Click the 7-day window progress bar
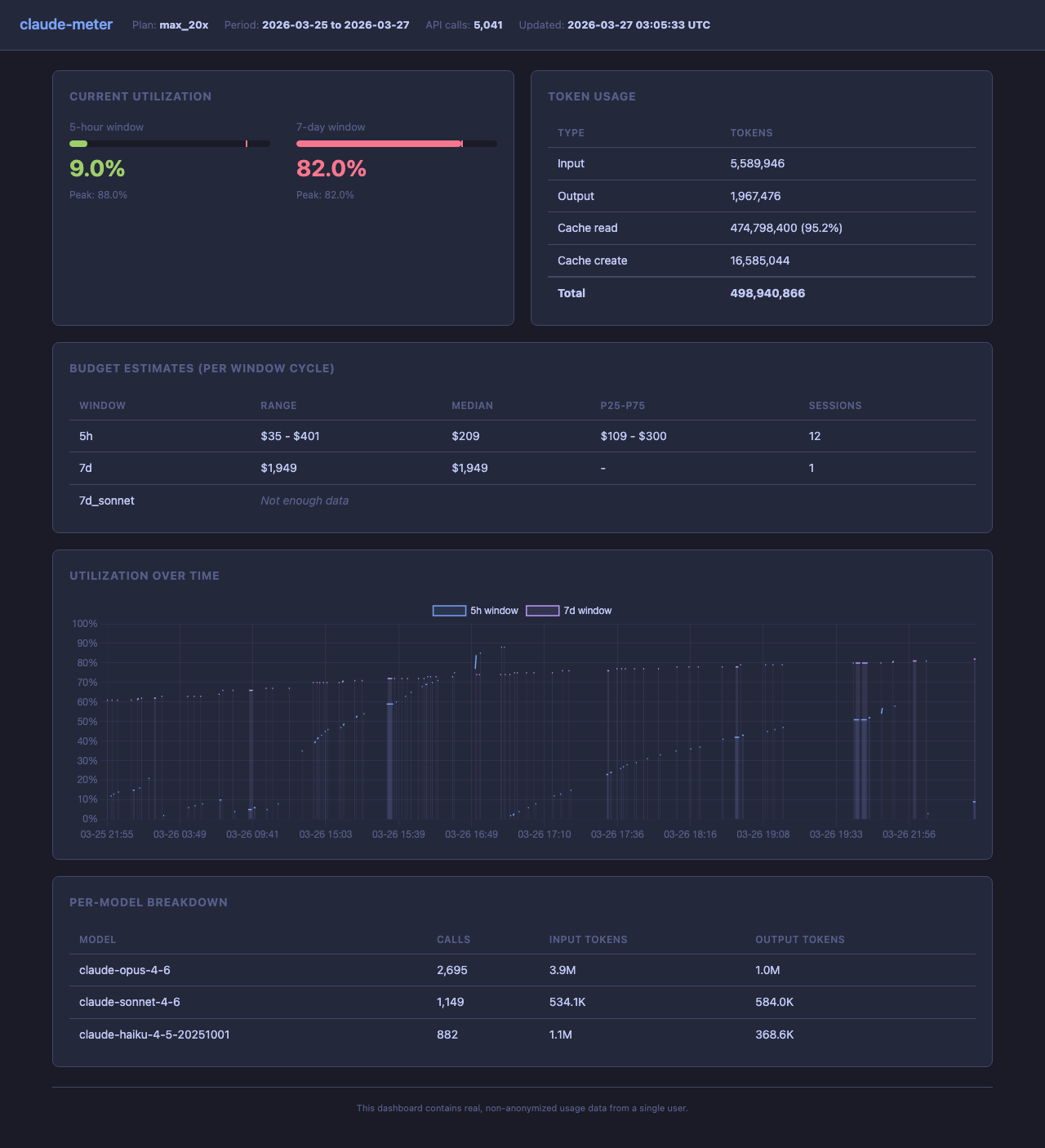This screenshot has height=1148, width=1045. coord(397,143)
